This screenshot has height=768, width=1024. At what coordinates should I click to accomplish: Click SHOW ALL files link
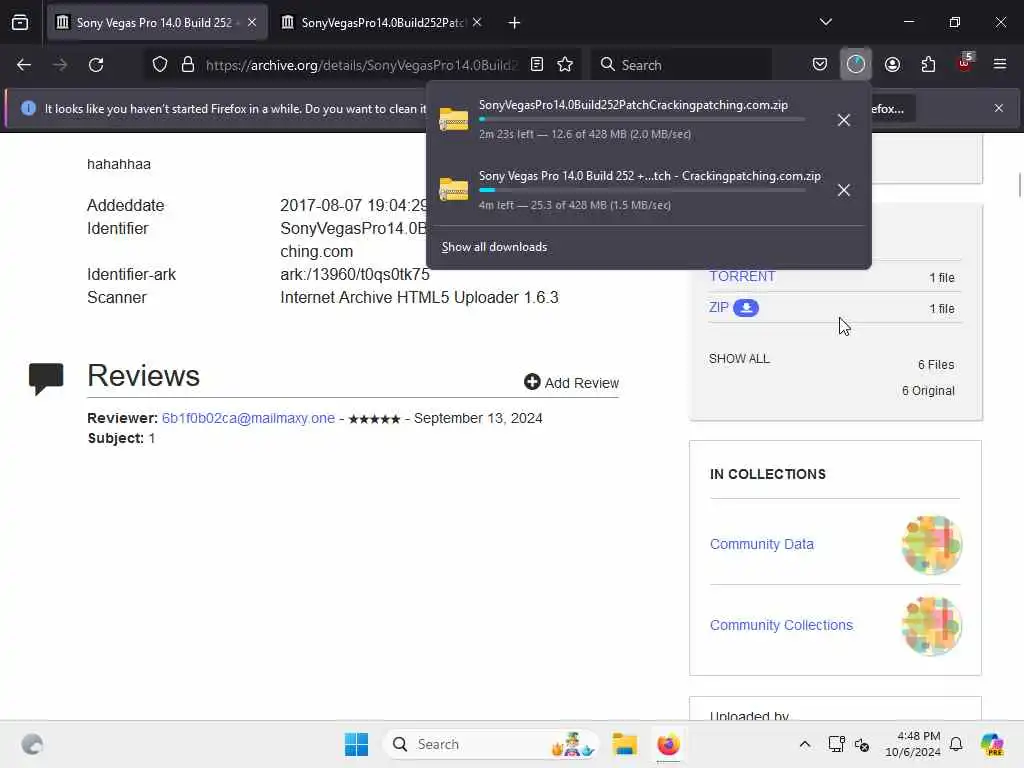[x=739, y=359]
